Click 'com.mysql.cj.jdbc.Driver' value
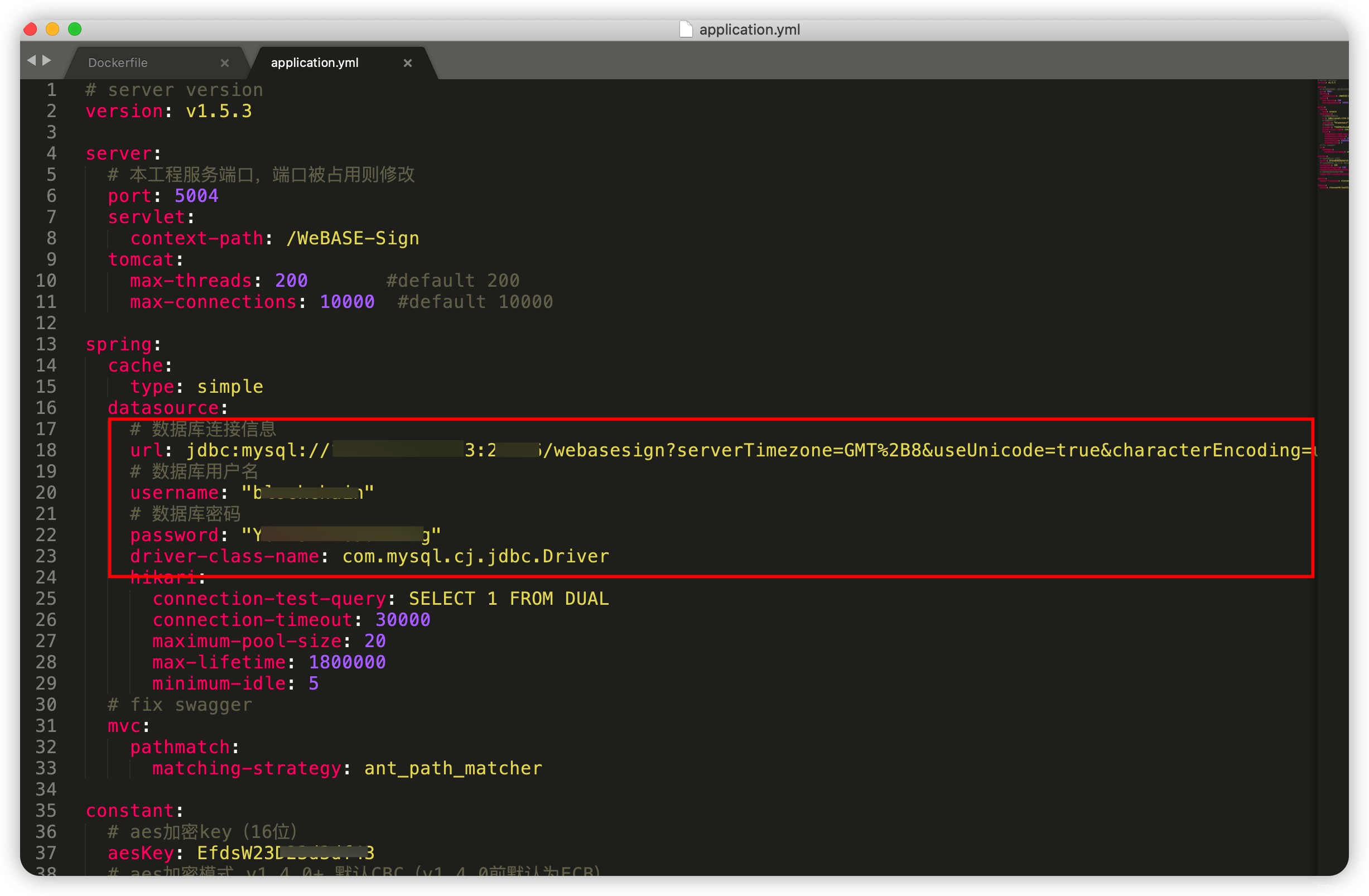 pyautogui.click(x=475, y=556)
